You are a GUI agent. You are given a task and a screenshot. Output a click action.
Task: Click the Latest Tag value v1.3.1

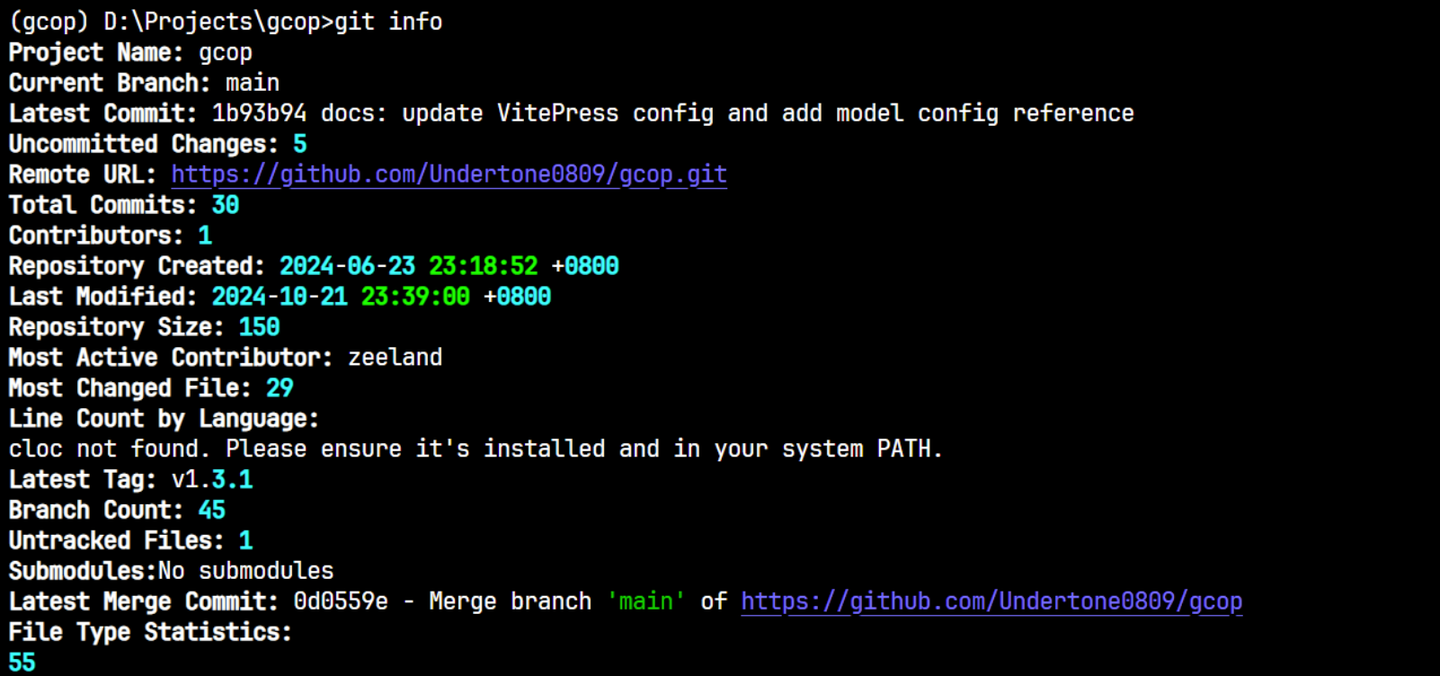(212, 480)
